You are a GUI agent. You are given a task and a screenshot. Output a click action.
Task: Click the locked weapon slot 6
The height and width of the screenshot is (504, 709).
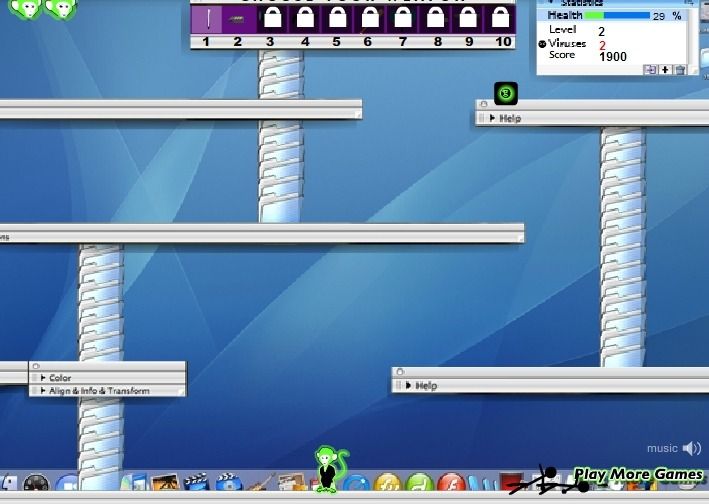coord(370,19)
